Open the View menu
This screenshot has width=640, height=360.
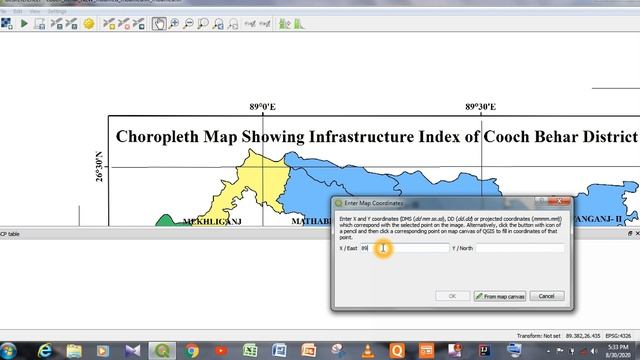pyautogui.click(x=35, y=11)
